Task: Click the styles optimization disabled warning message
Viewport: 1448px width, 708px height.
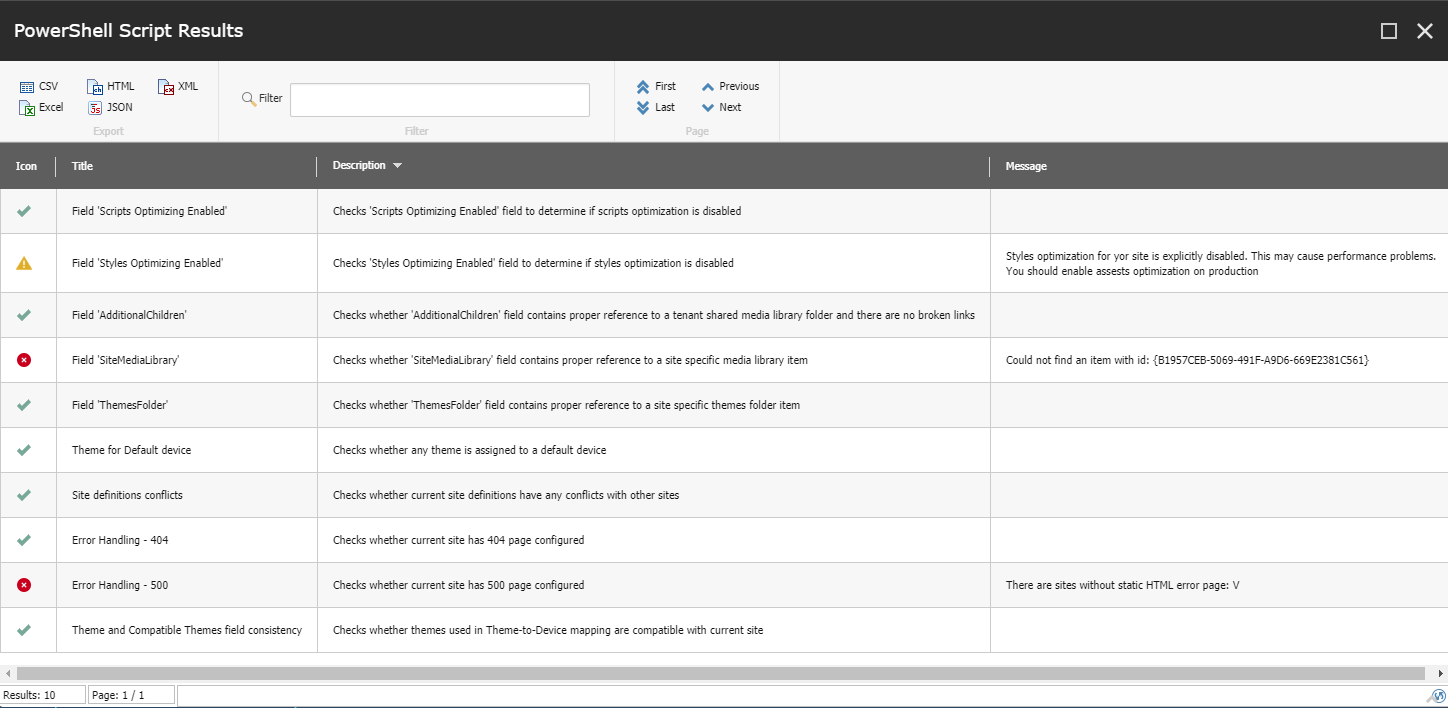Action: click(x=1221, y=264)
